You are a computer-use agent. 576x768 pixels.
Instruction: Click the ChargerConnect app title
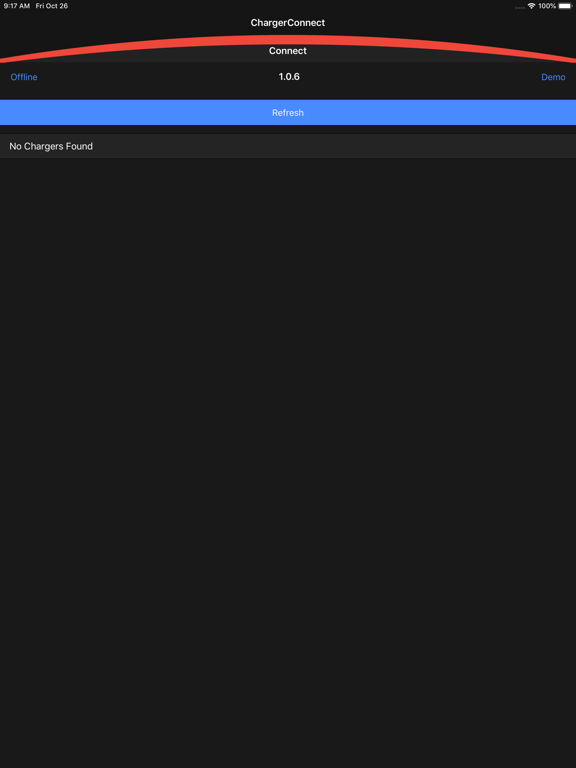(x=288, y=23)
